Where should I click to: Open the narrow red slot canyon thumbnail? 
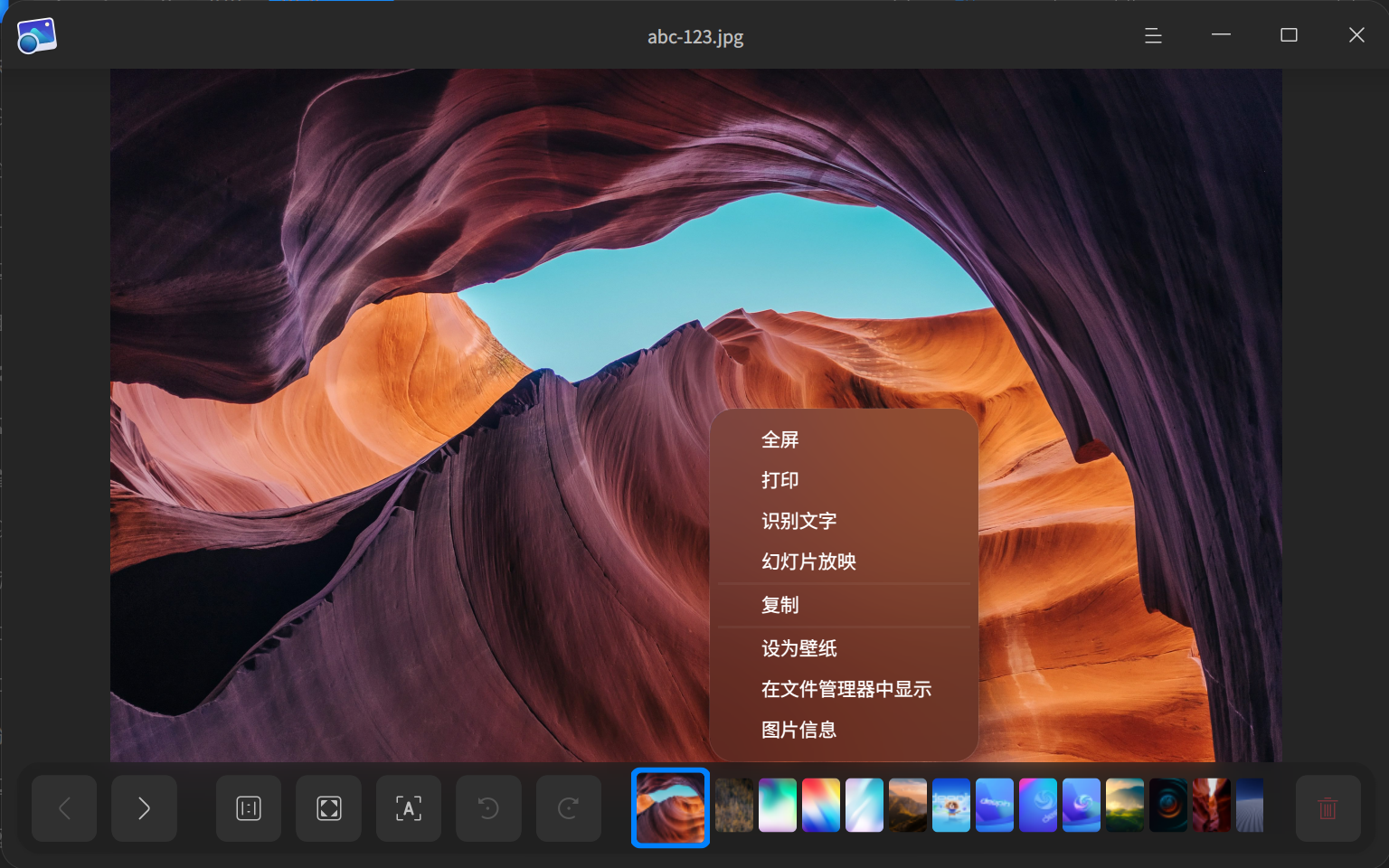coord(1212,805)
